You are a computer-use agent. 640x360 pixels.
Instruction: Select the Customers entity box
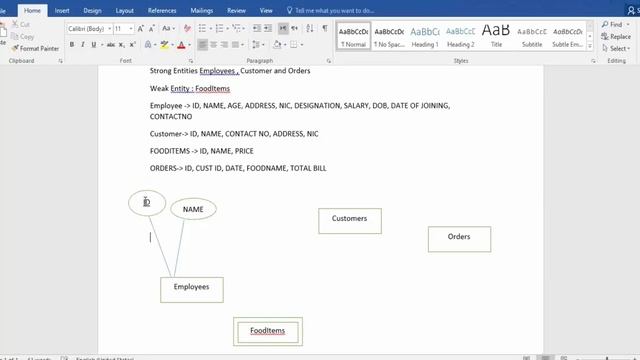(x=350, y=221)
